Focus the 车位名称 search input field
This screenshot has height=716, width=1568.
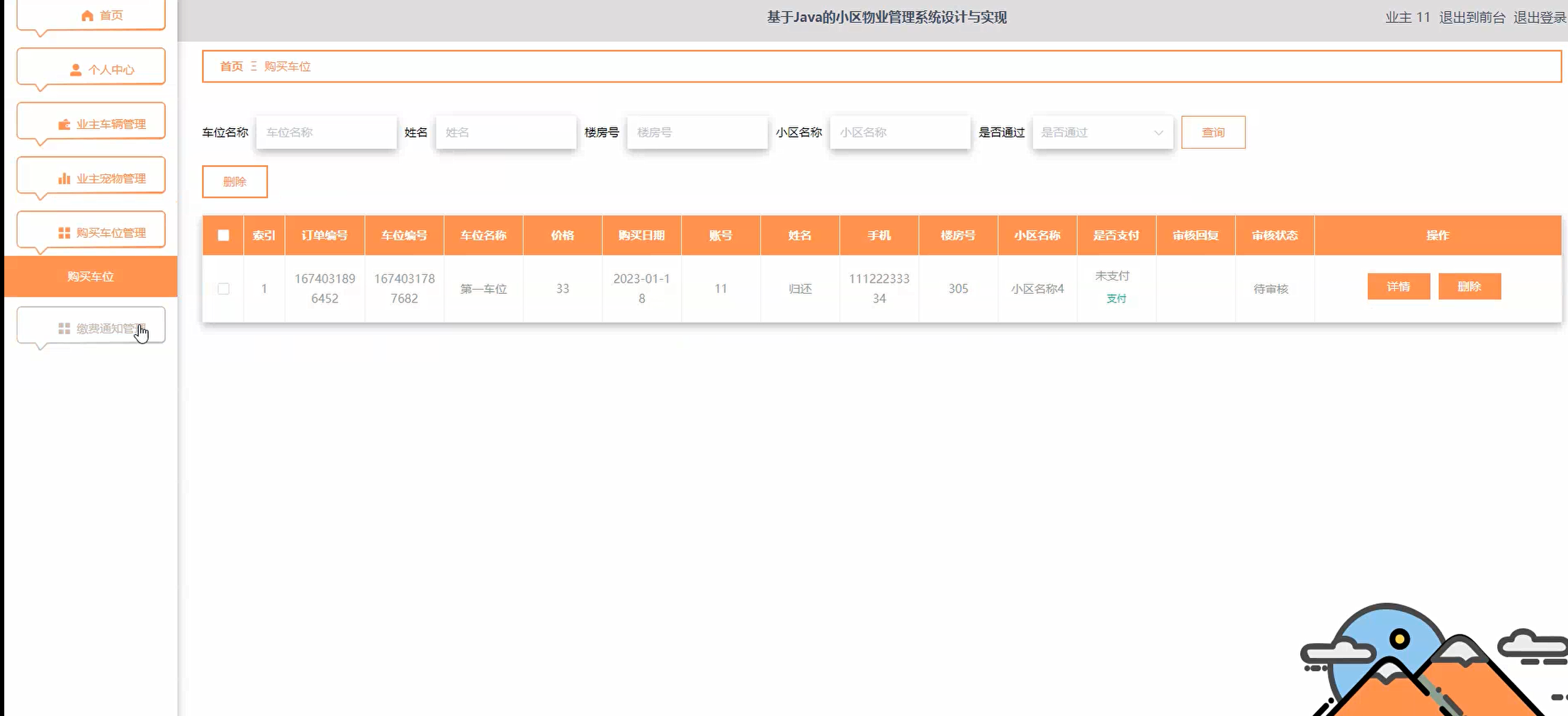point(326,132)
